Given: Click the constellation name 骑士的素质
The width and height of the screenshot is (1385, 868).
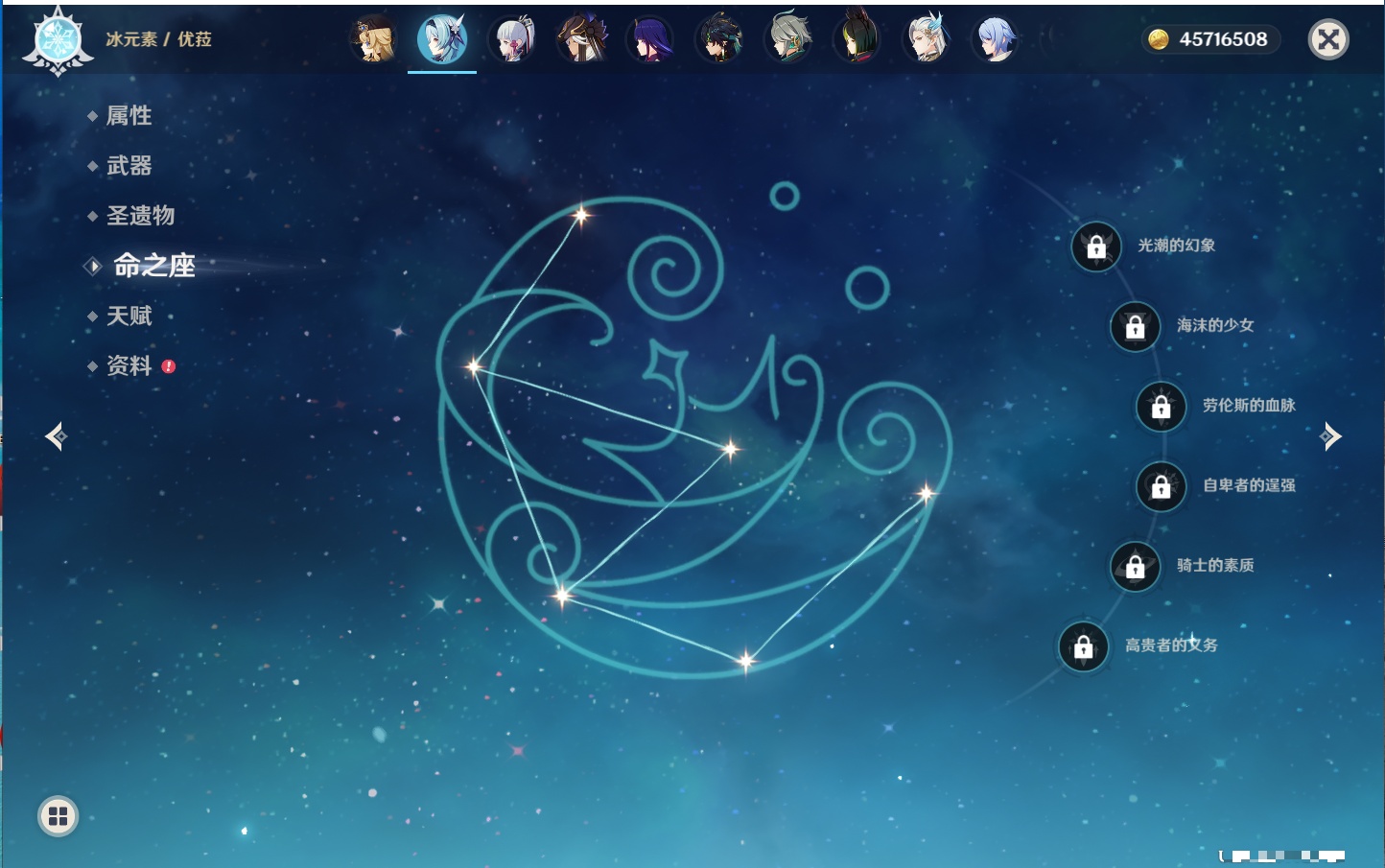Looking at the screenshot, I should tap(1216, 566).
